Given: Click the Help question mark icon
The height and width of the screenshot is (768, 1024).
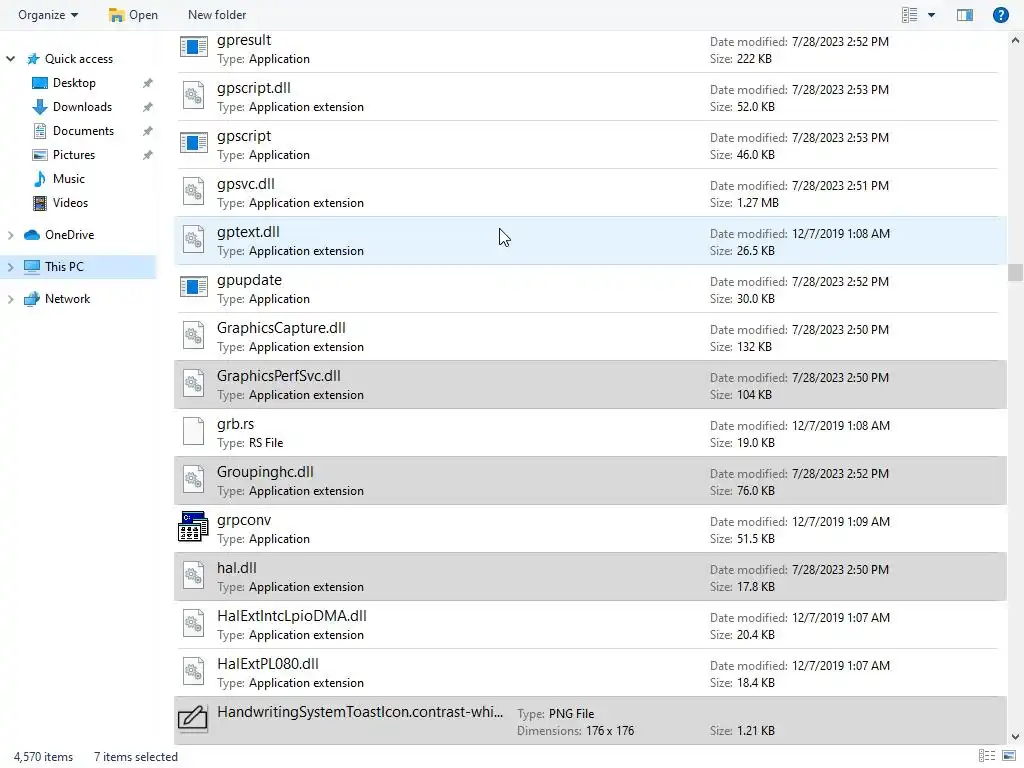Looking at the screenshot, I should pos(1000,15).
